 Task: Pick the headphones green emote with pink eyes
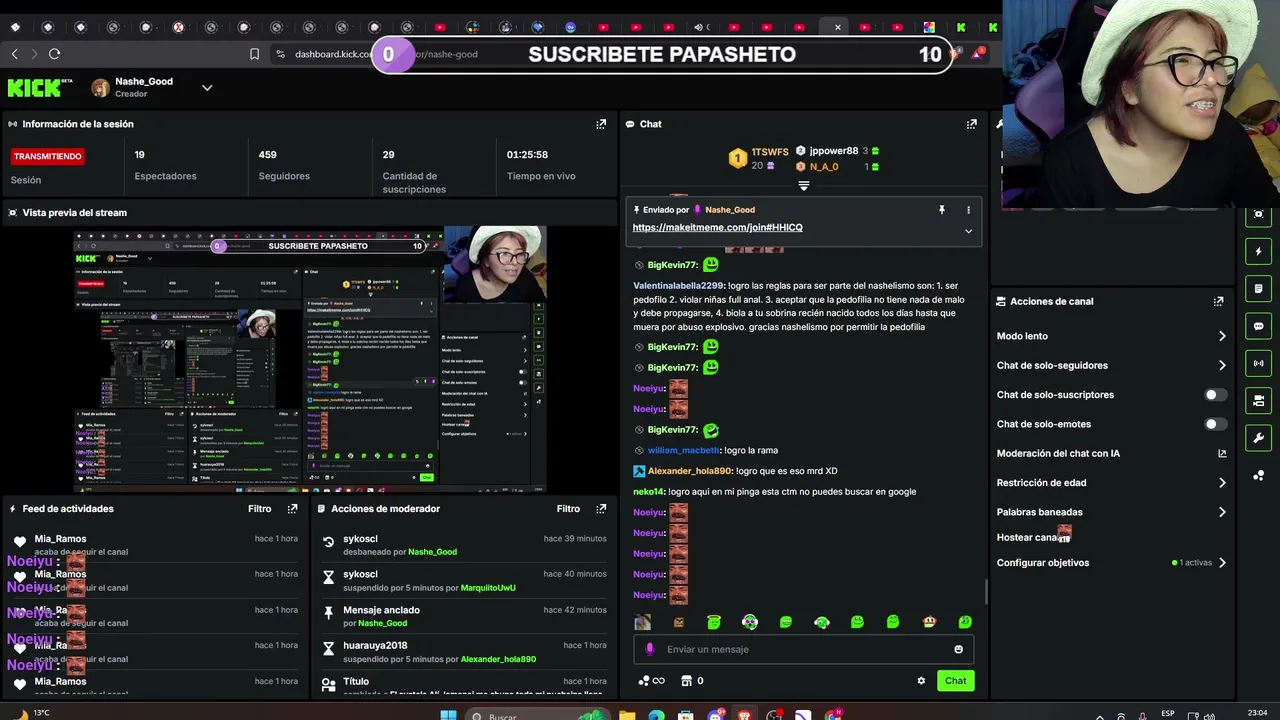(750, 622)
